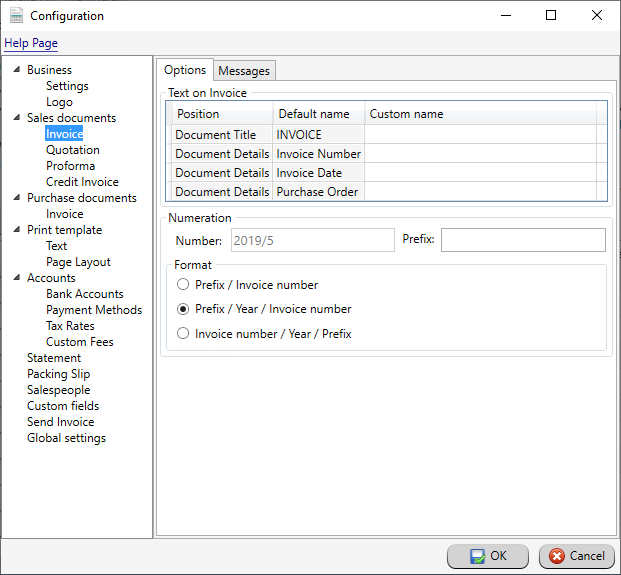The width and height of the screenshot is (621, 575).
Task: Click the Cancel button
Action: point(577,556)
